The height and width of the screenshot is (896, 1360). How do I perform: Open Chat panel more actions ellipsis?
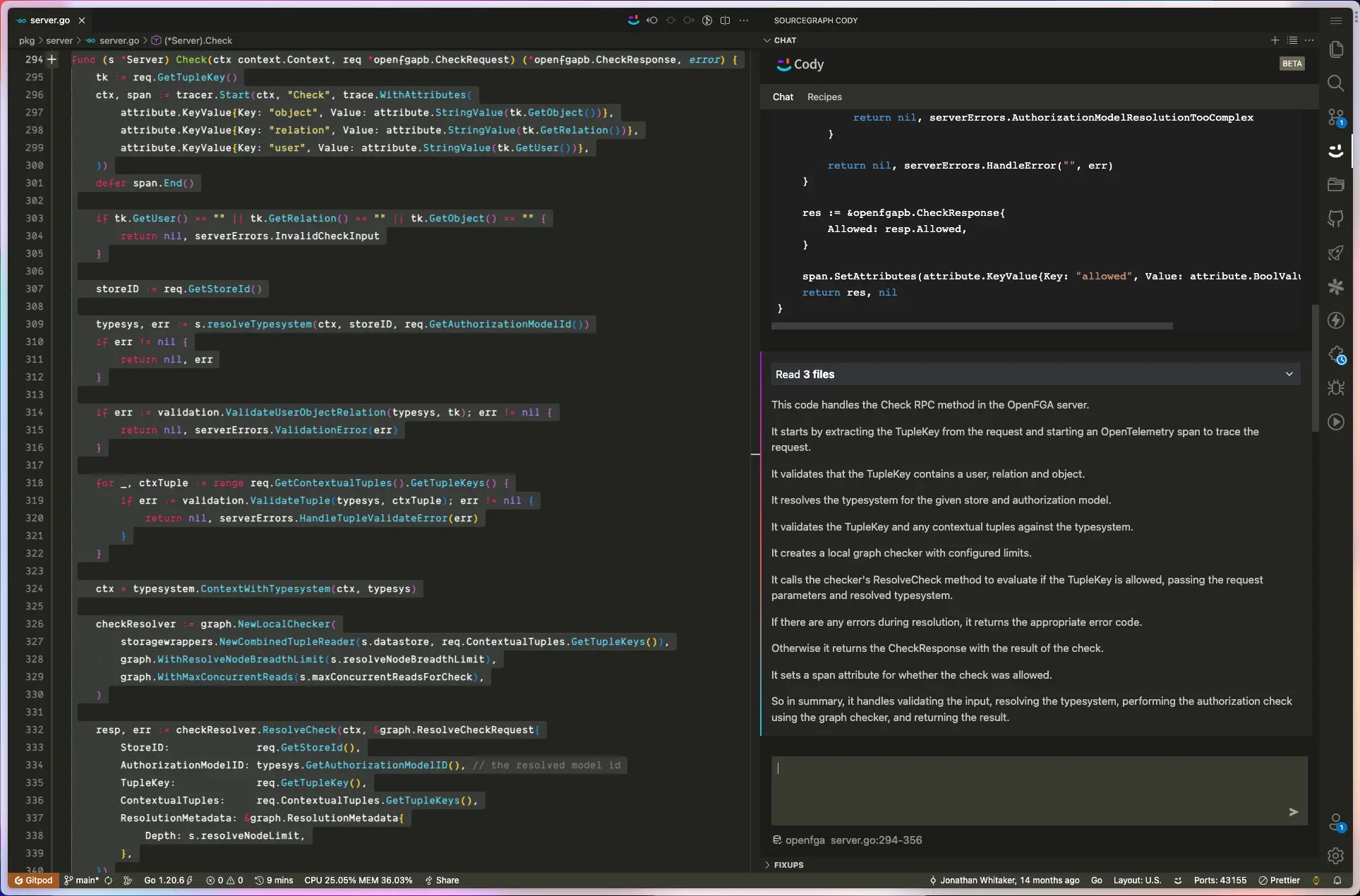click(1309, 40)
